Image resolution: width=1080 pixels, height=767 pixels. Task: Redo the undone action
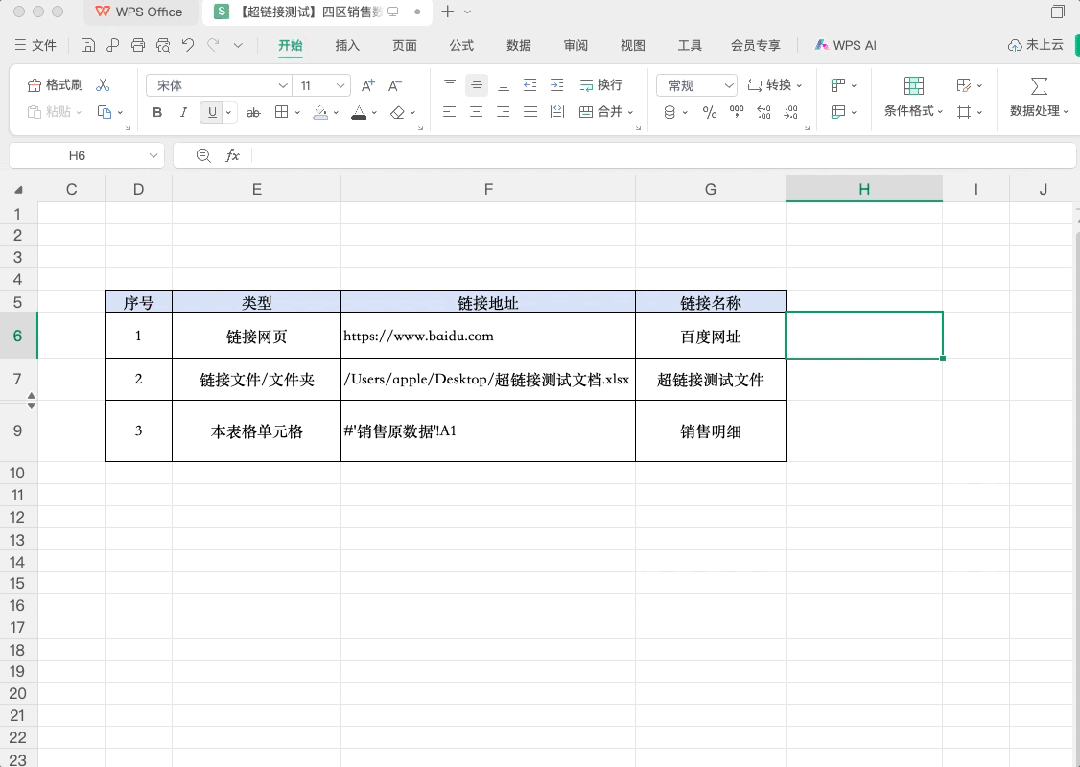[x=214, y=45]
